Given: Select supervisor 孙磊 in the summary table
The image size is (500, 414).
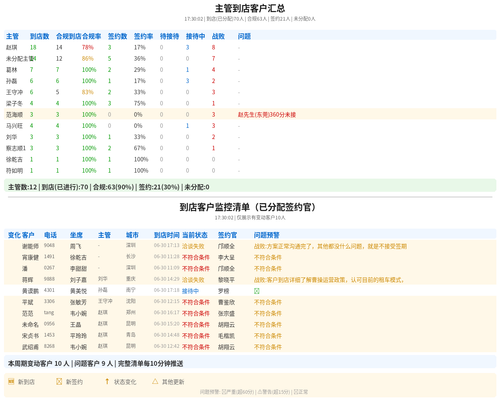Looking at the screenshot, I should (x=11, y=81).
